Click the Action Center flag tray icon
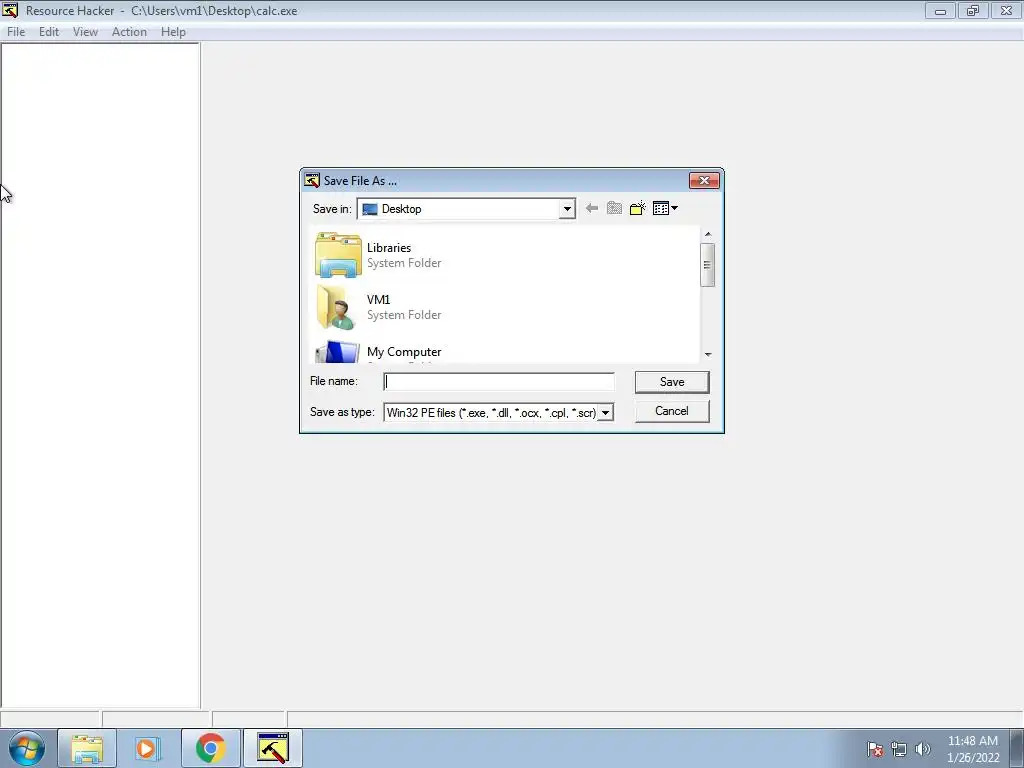 [875, 749]
